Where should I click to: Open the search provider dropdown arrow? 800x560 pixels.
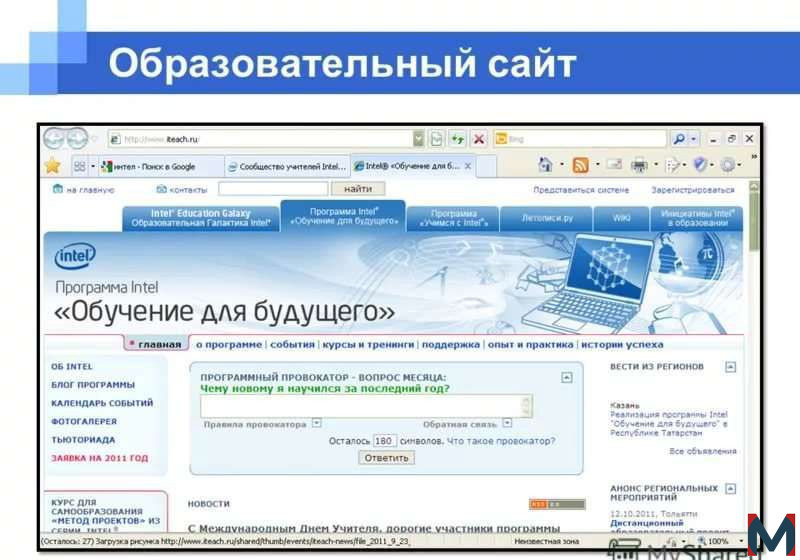click(693, 139)
